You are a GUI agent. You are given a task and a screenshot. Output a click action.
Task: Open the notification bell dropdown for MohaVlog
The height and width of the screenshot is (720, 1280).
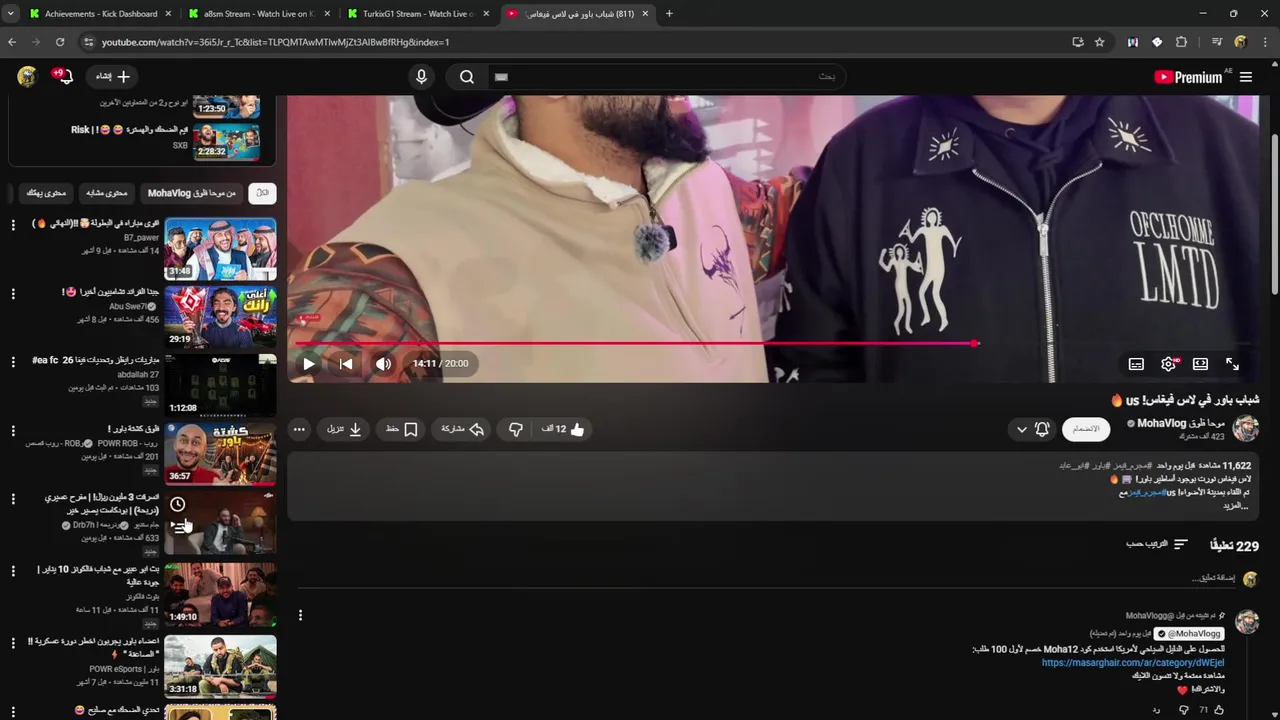tap(1032, 429)
